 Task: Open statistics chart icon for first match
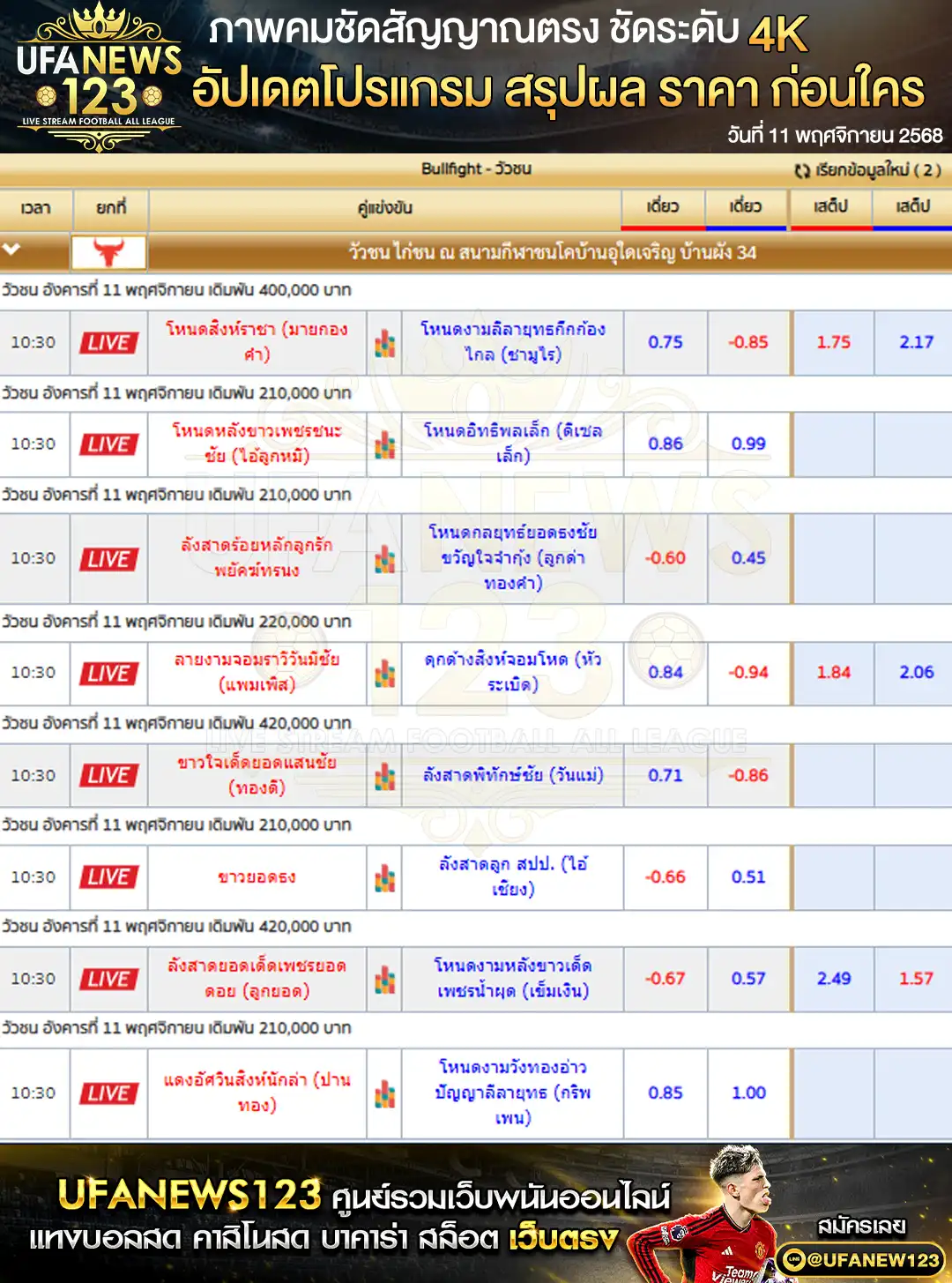coord(384,343)
